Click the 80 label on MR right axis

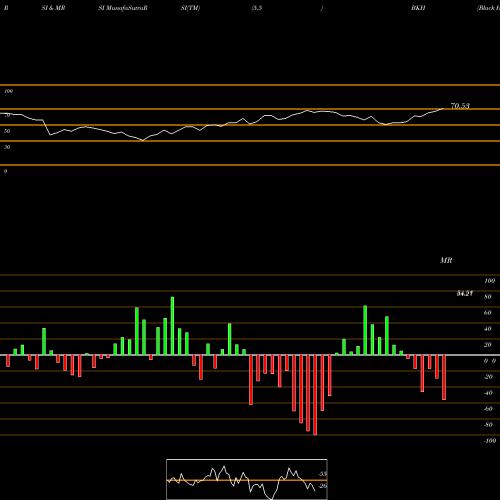tap(488, 297)
